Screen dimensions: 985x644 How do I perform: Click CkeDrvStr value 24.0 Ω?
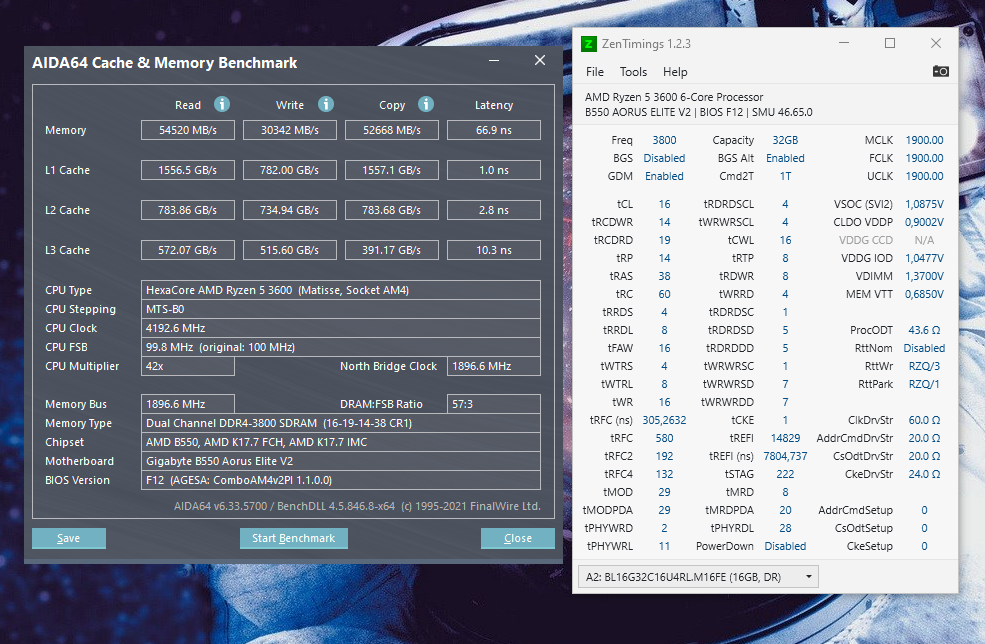point(924,474)
